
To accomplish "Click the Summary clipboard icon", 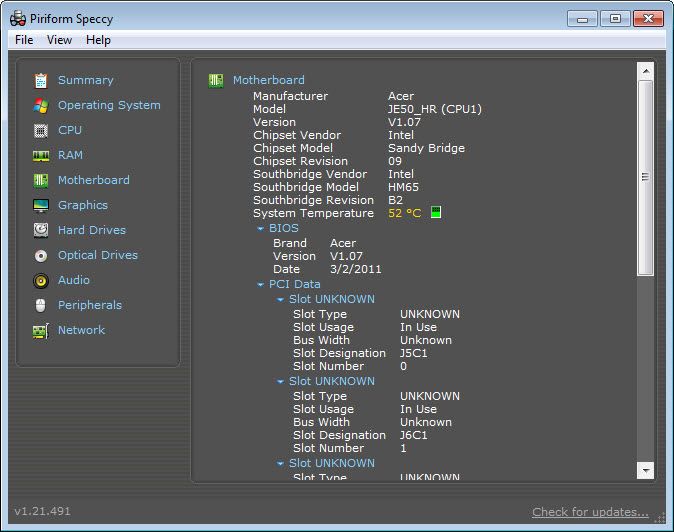I will pos(41,81).
